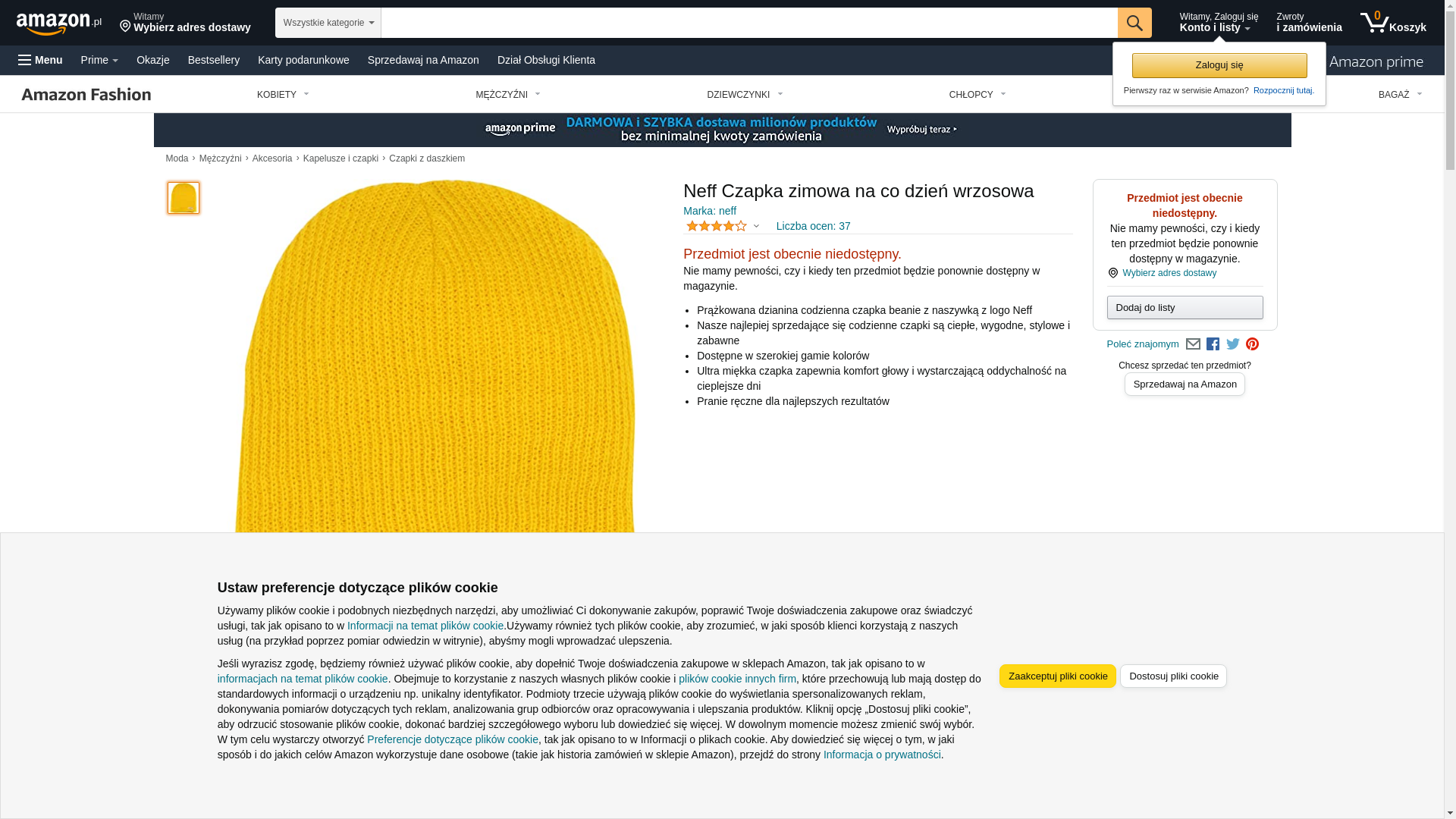Share product via email icon
1456x819 pixels.
coord(1193,344)
